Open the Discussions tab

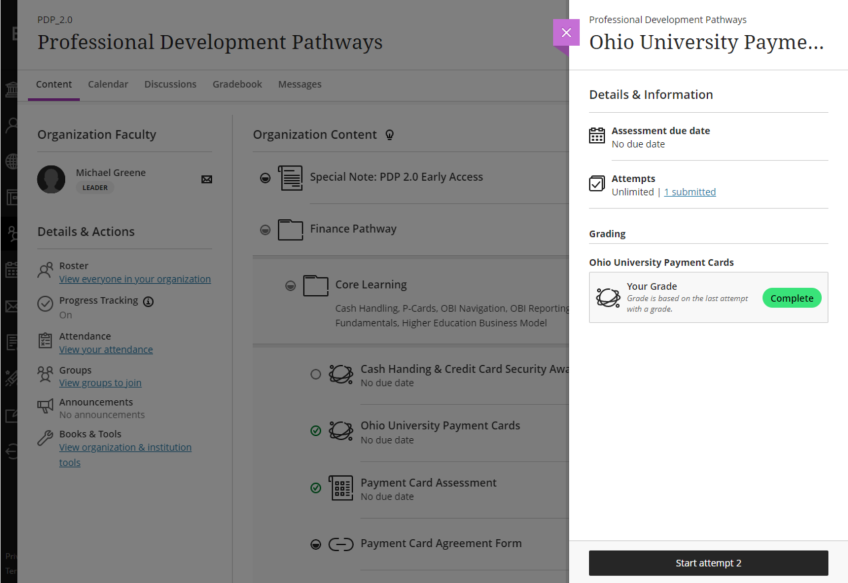(x=170, y=84)
